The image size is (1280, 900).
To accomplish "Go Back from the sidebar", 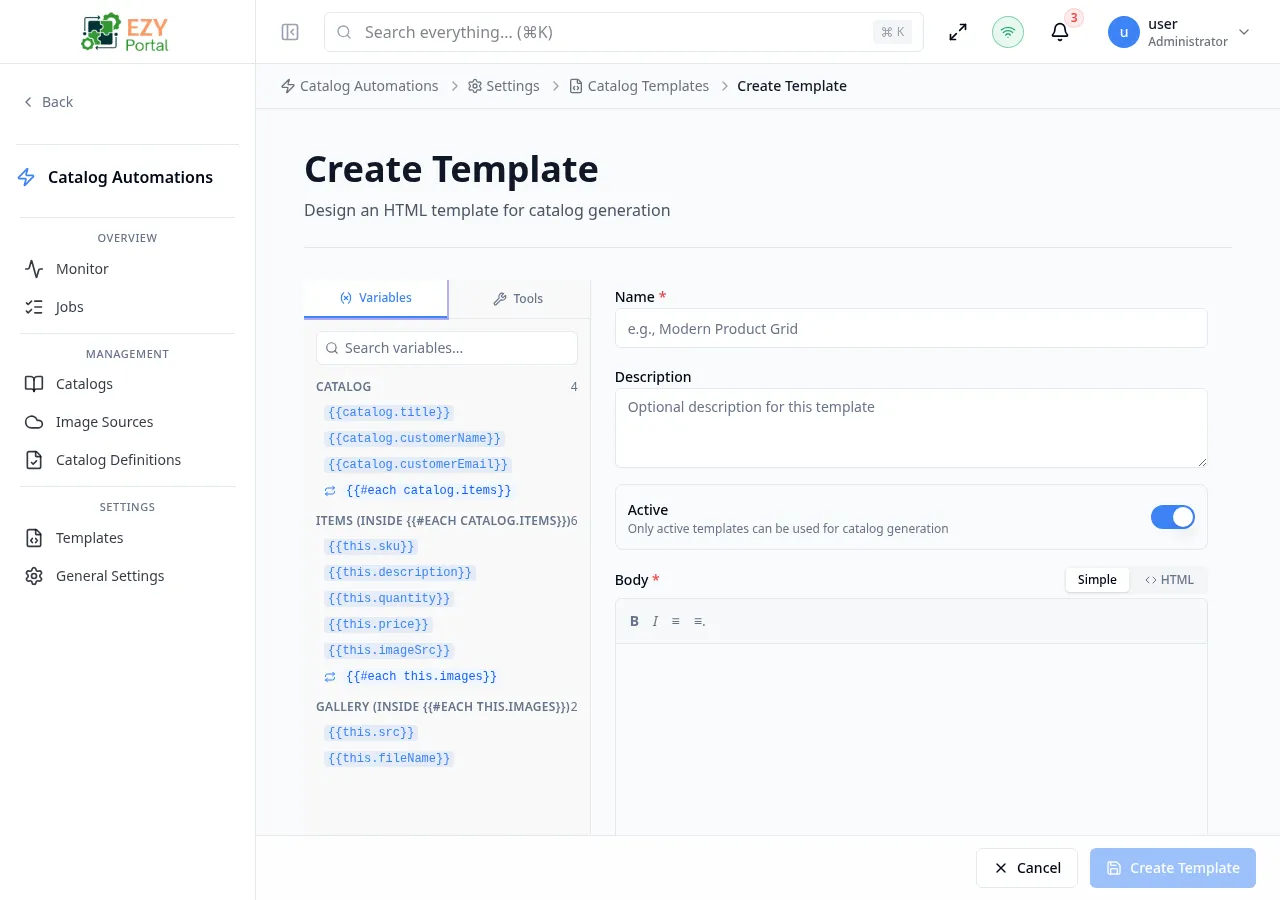I will pyautogui.click(x=48, y=102).
